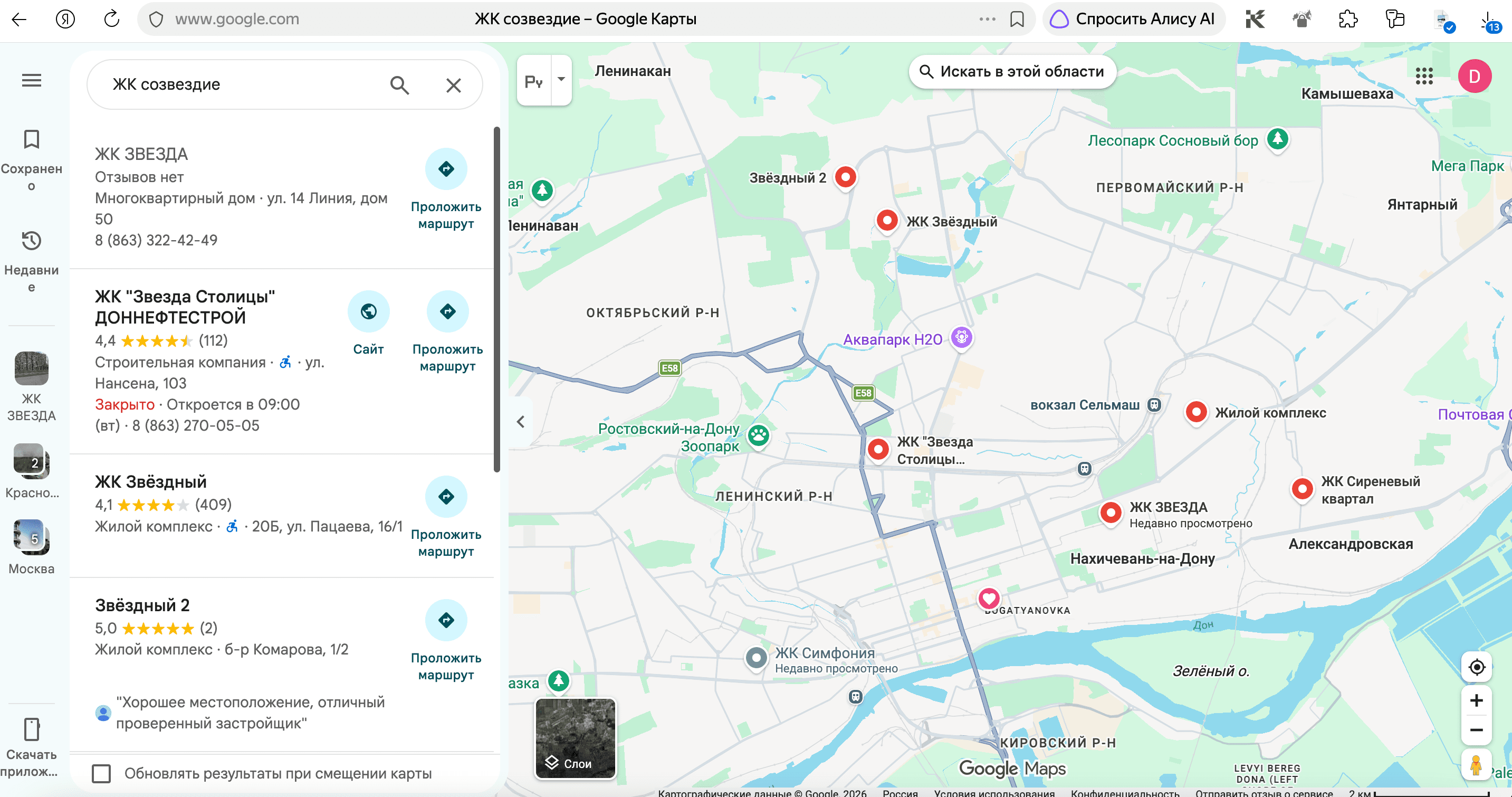Open the Ростовский-на-Дону Зоопарк marker

pos(759,436)
